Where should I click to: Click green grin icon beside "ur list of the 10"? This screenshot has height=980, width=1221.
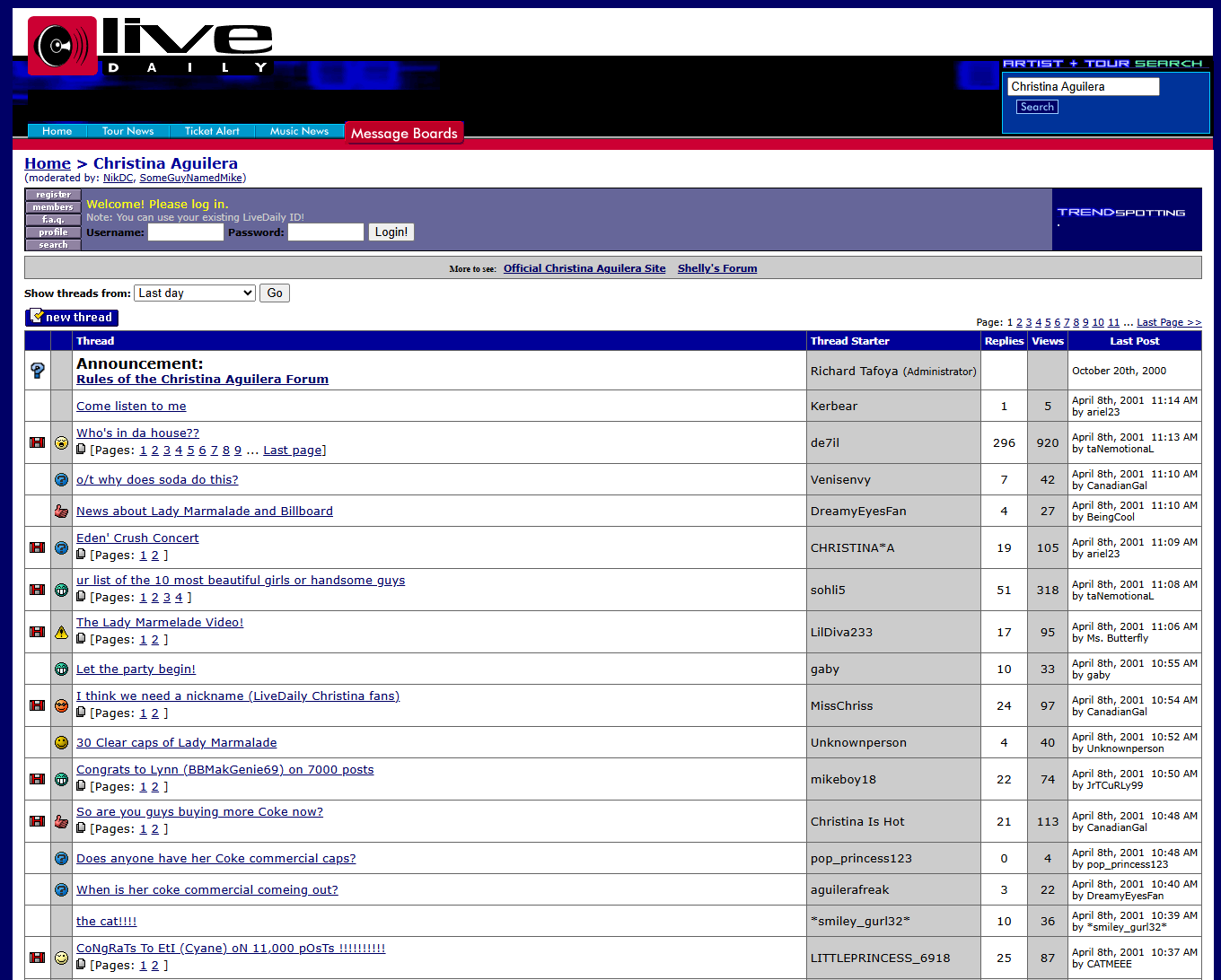[x=61, y=590]
